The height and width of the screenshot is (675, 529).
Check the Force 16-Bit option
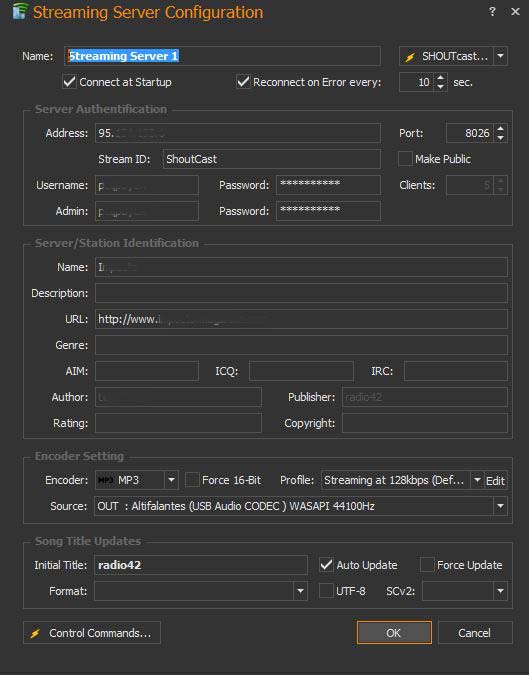[192, 480]
